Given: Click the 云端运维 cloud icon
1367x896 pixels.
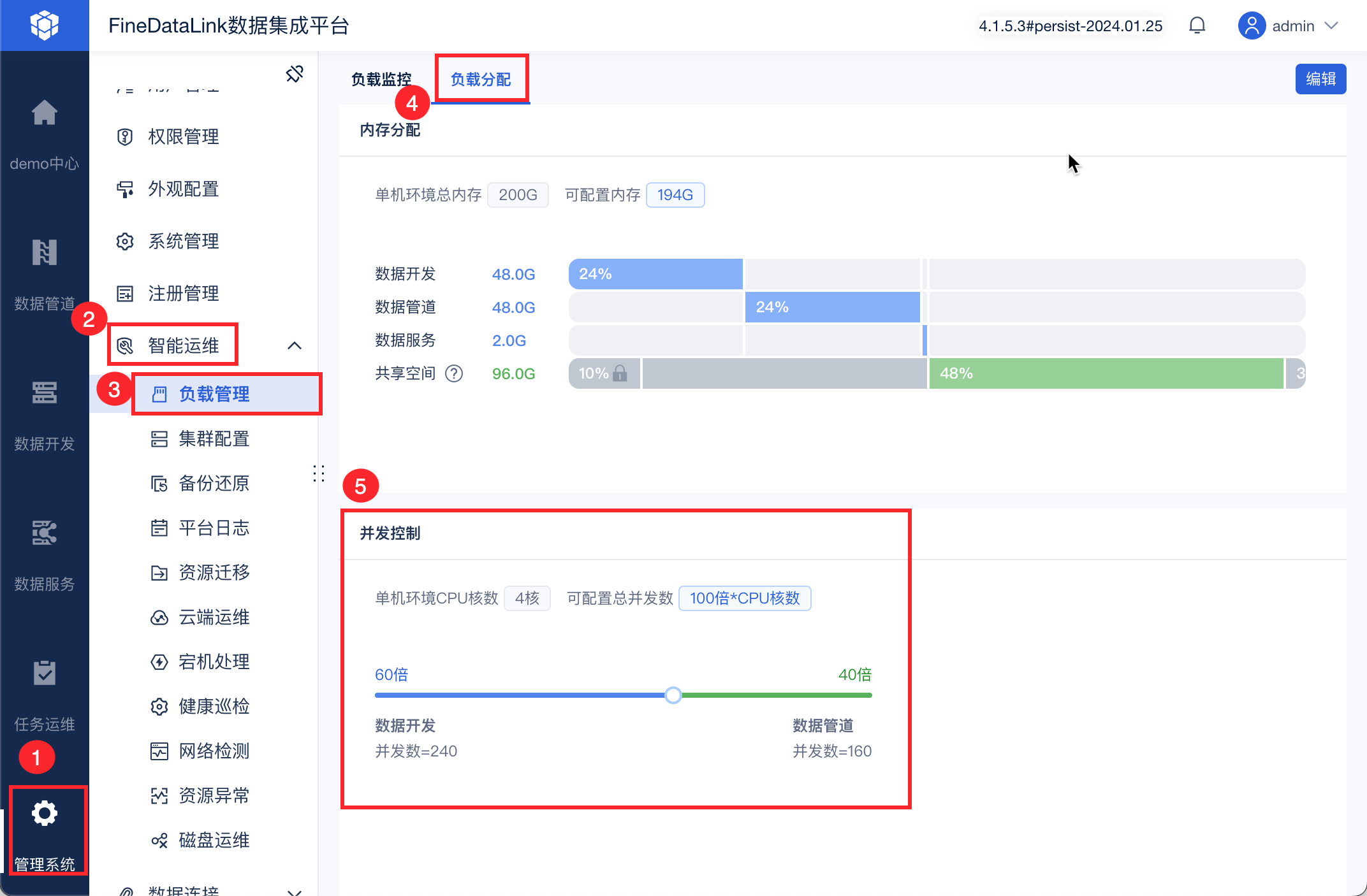Looking at the screenshot, I should coord(159,617).
